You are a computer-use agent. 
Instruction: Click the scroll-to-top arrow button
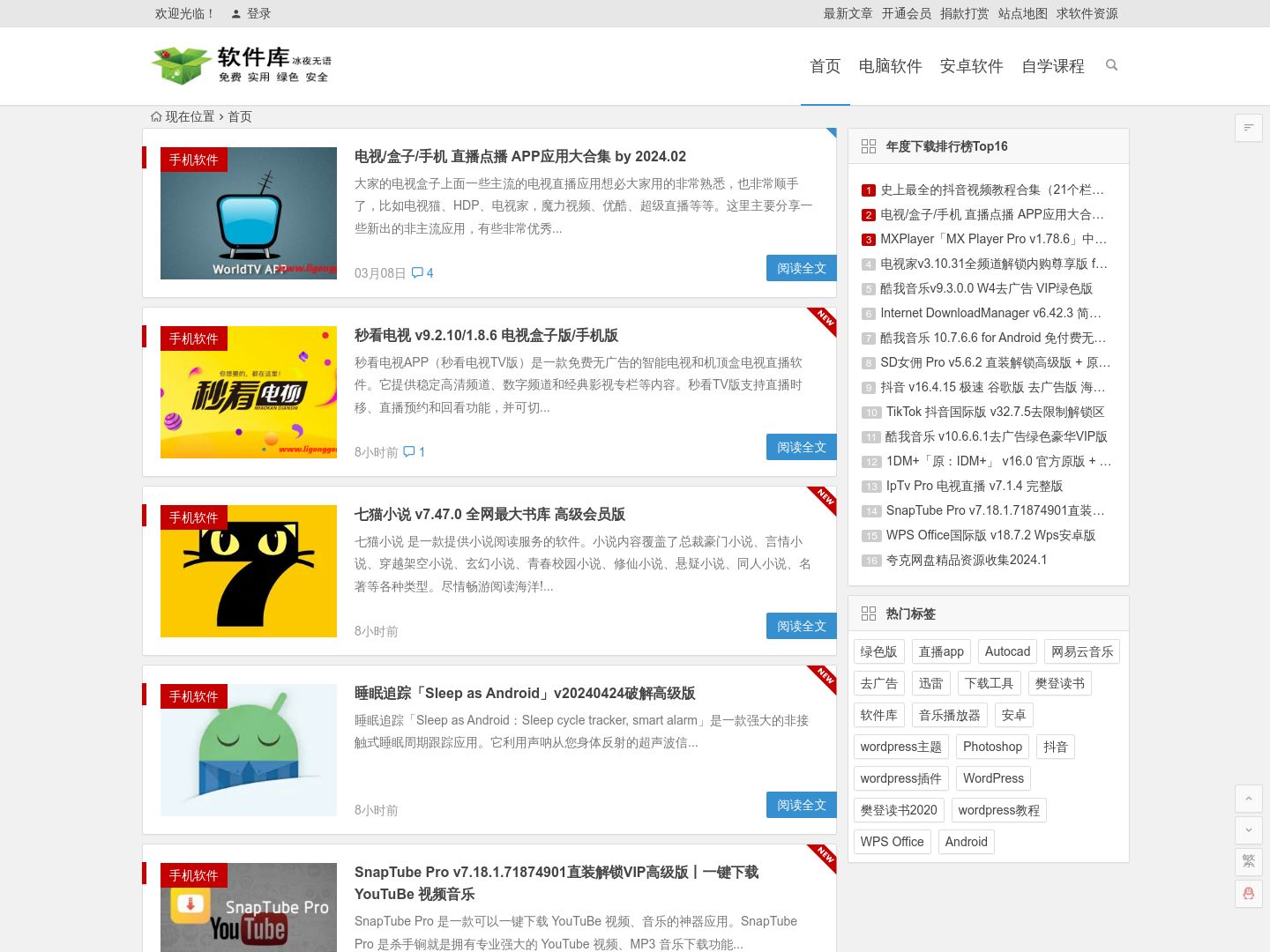(x=1249, y=799)
